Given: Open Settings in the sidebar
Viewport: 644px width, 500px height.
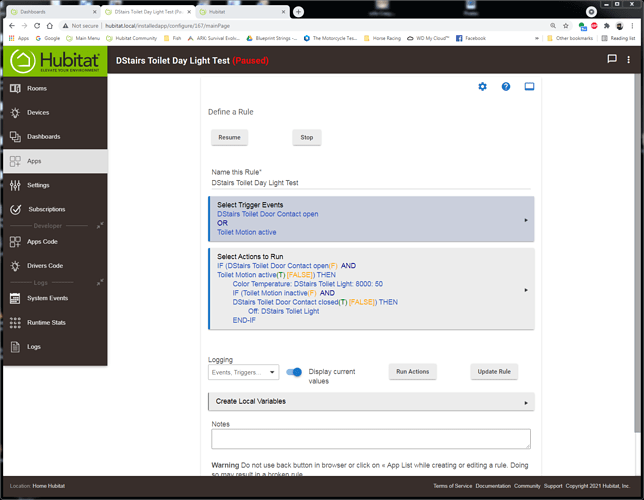Looking at the screenshot, I should [55, 185].
